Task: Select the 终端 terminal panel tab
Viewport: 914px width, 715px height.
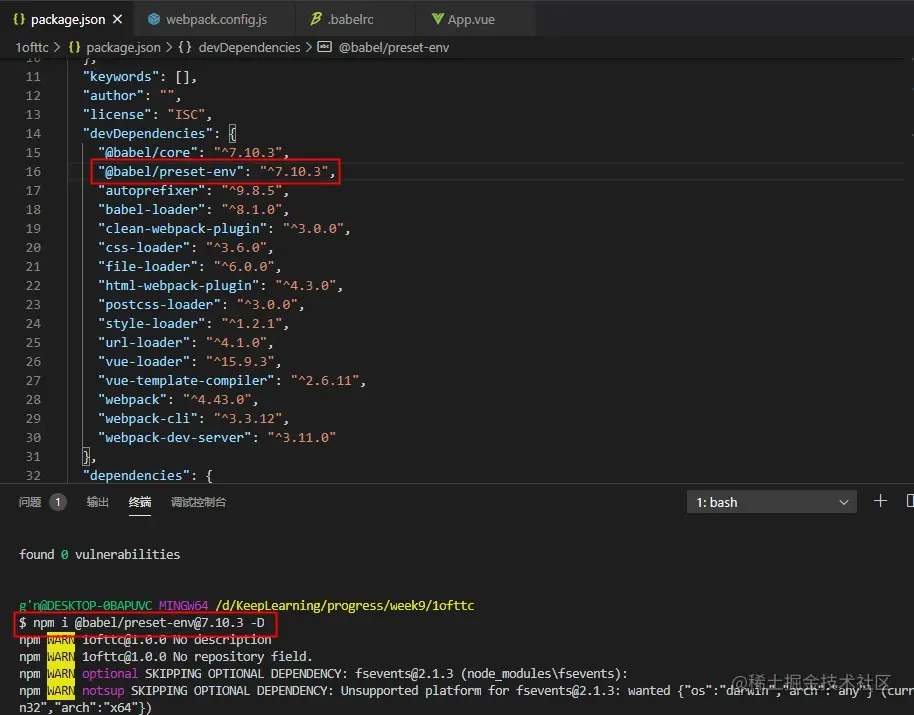Action: point(140,502)
